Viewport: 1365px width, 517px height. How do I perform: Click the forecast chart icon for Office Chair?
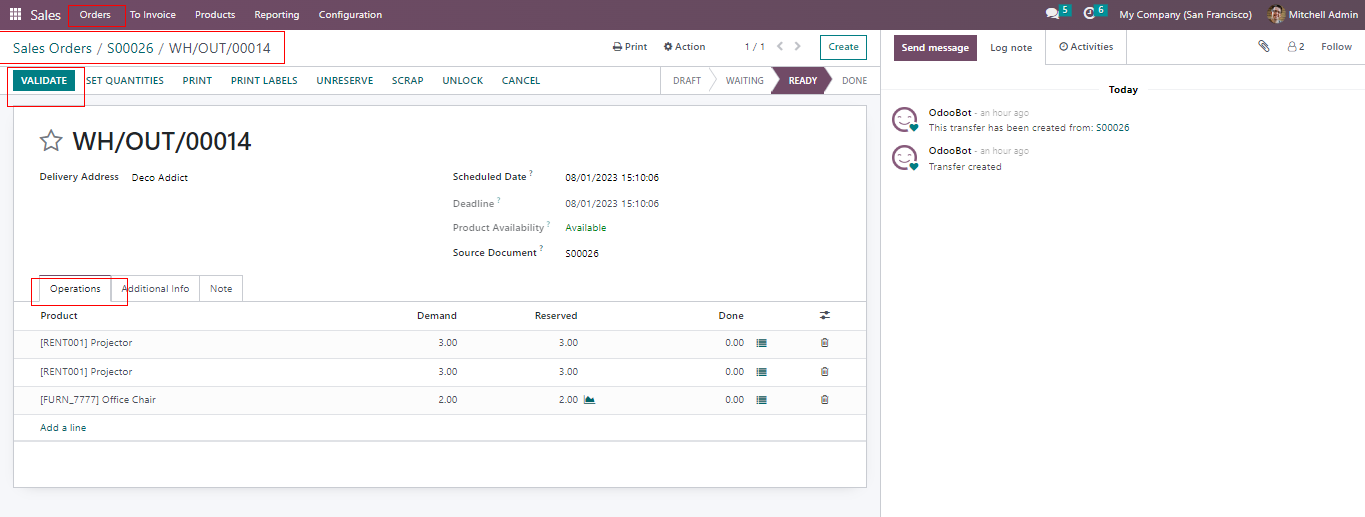(x=590, y=400)
